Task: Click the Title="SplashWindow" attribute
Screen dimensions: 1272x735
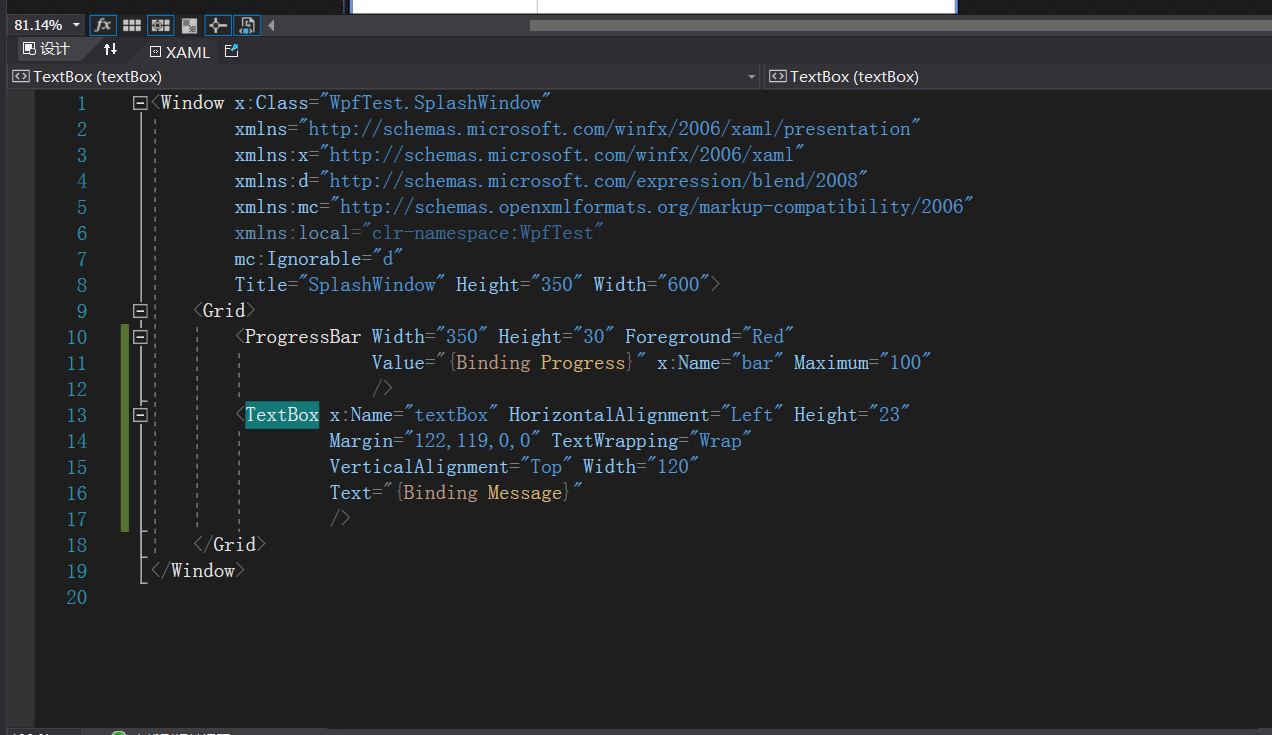Action: point(340,285)
